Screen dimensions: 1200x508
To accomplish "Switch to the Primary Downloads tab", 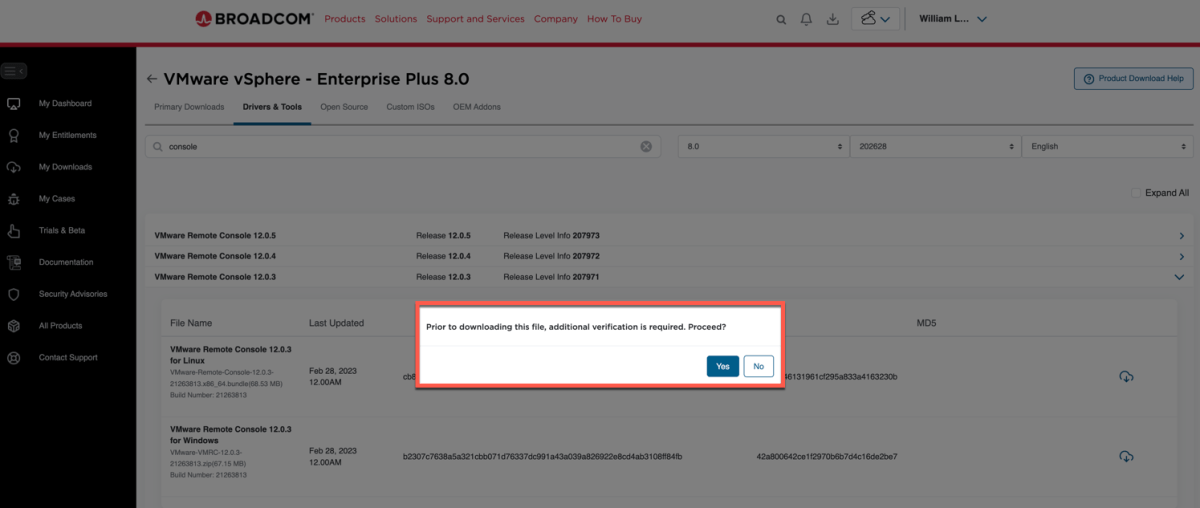I will [x=189, y=107].
